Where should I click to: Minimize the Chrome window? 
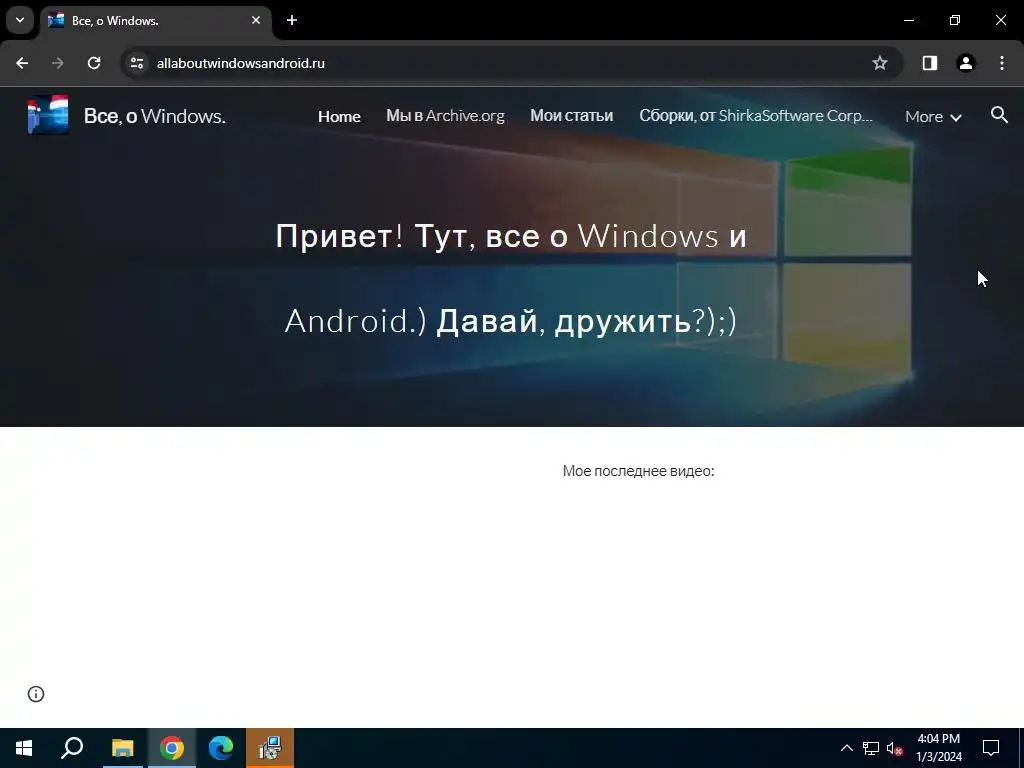coord(908,20)
